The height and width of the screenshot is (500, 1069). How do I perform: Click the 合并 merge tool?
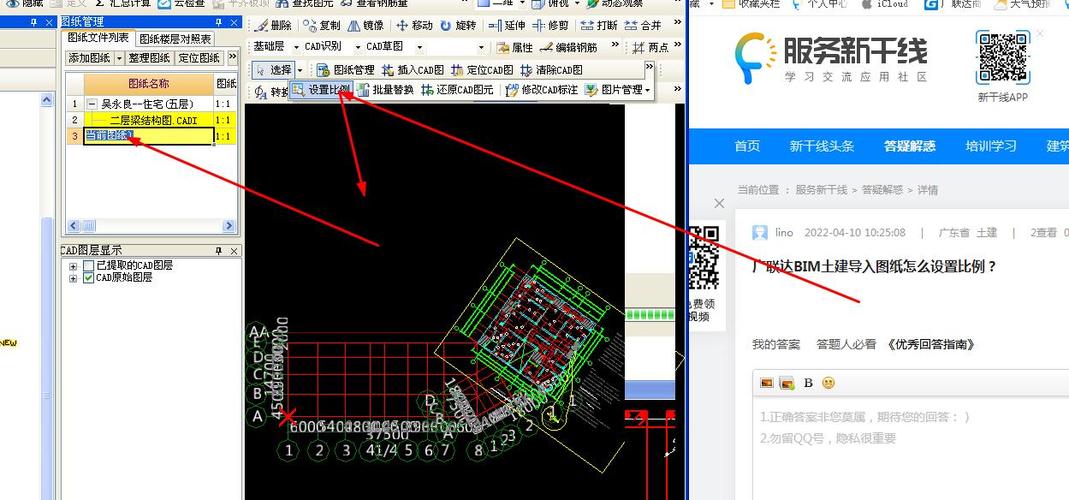point(643,25)
